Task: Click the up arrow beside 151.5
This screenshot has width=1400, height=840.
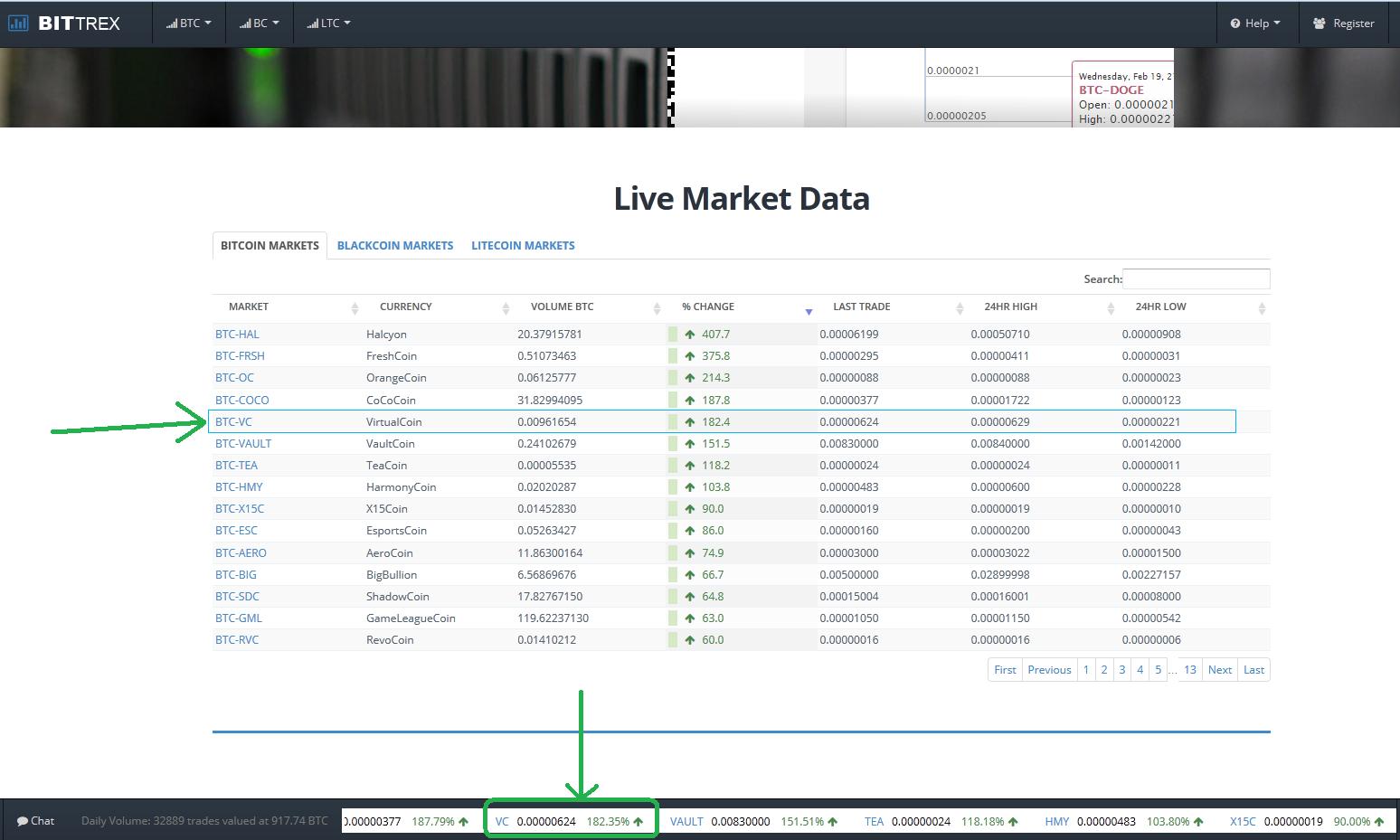Action: pyautogui.click(x=690, y=443)
